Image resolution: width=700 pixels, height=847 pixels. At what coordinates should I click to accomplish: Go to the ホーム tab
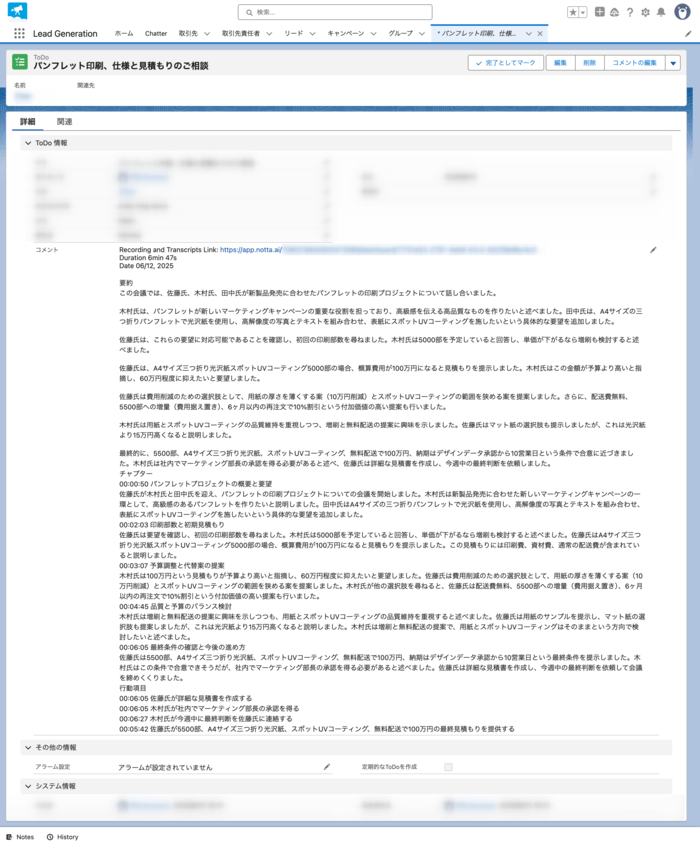(x=124, y=33)
